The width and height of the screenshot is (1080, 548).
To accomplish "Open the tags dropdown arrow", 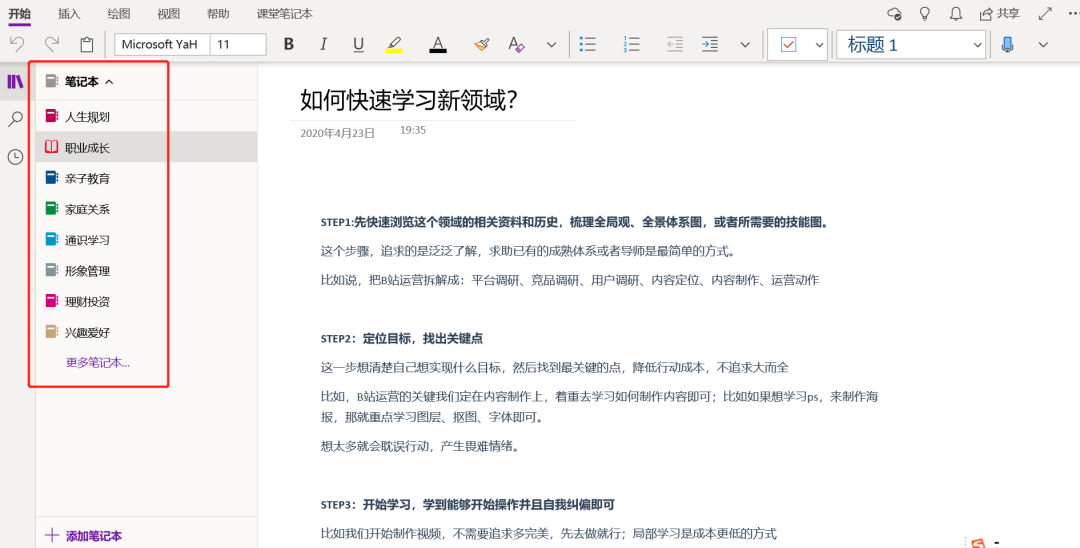I will 819,45.
